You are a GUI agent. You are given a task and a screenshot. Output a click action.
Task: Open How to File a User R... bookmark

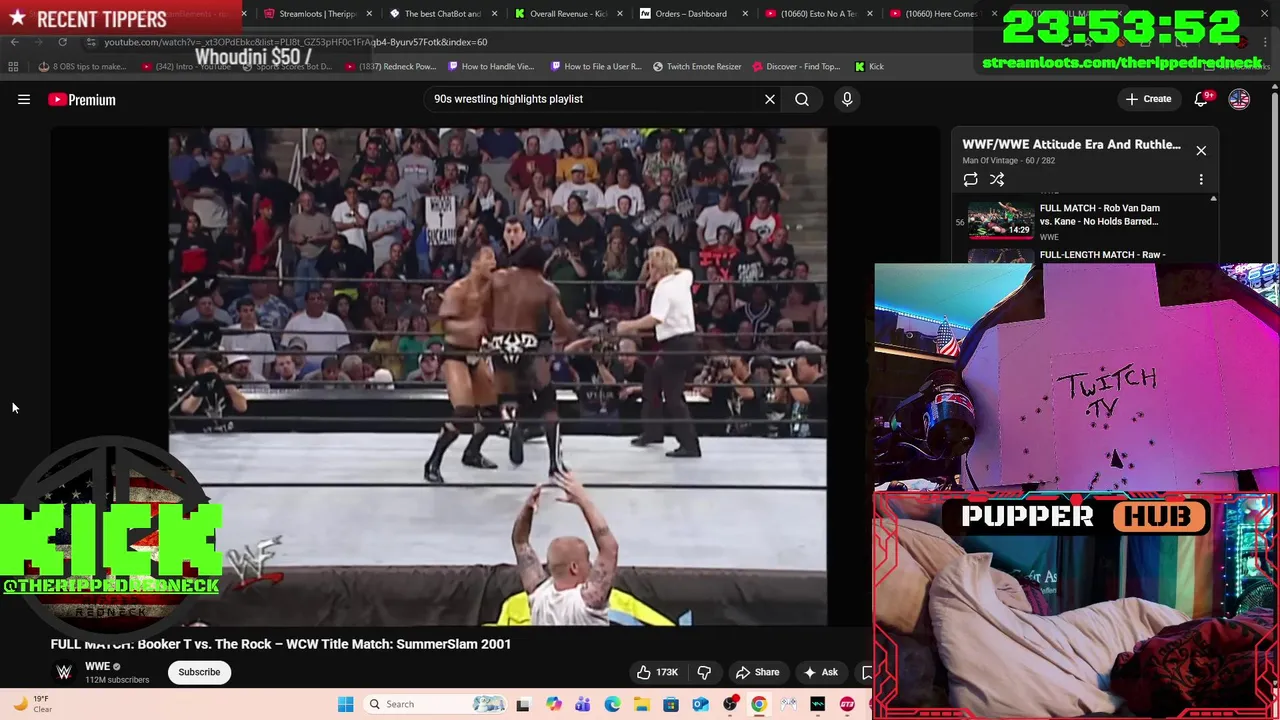pos(596,66)
